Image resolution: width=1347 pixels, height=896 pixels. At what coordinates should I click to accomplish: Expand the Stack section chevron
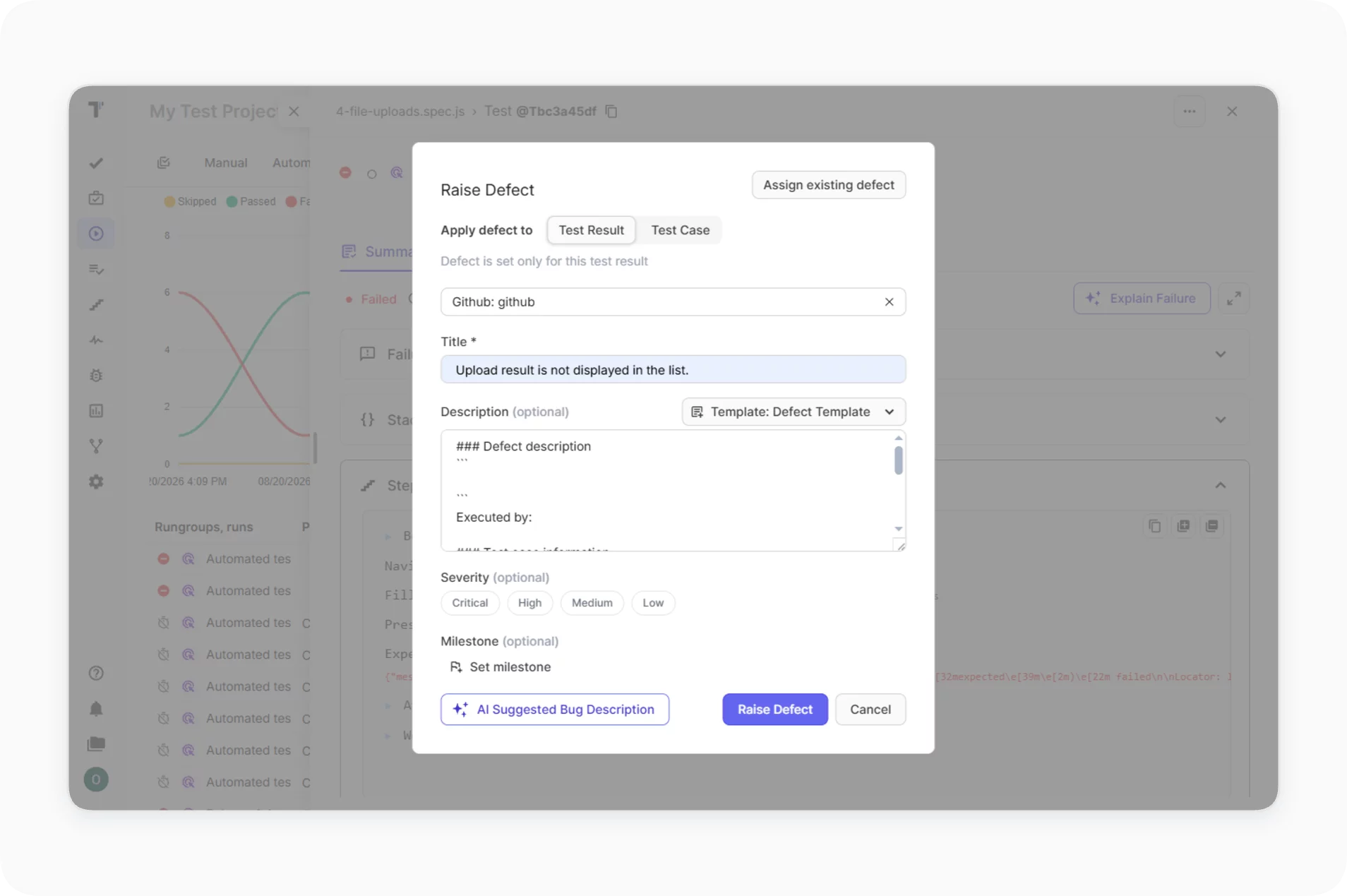click(1220, 419)
